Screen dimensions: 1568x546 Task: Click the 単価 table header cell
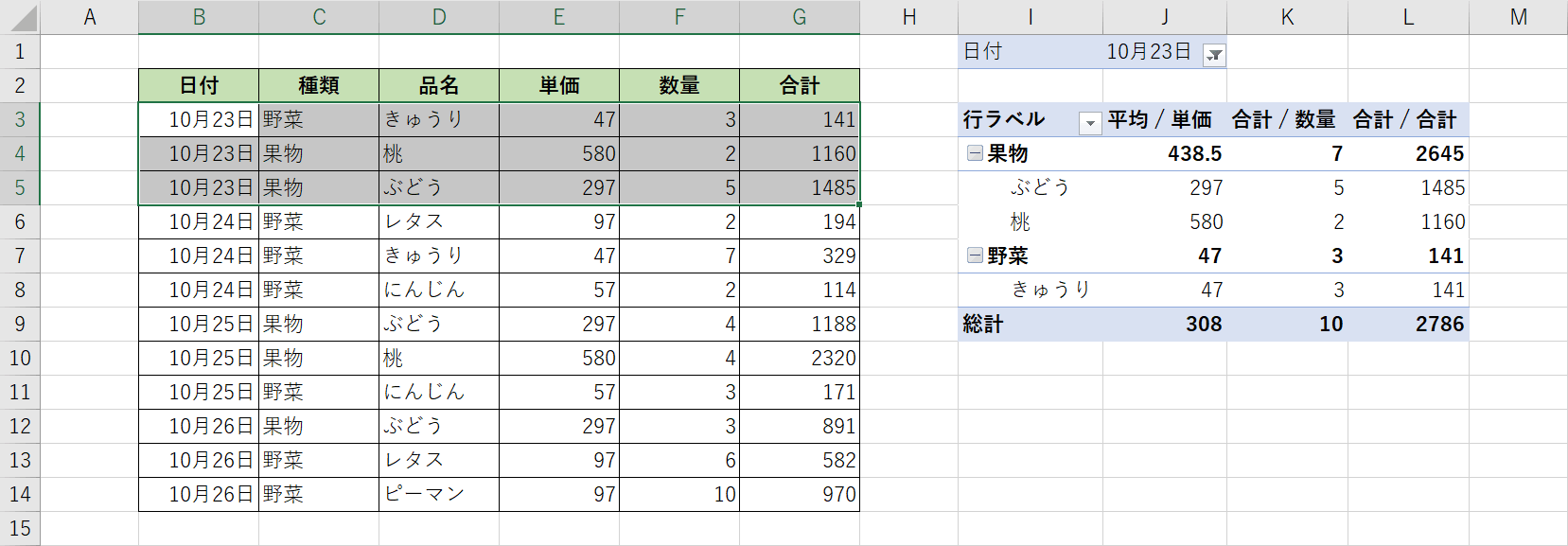(559, 85)
